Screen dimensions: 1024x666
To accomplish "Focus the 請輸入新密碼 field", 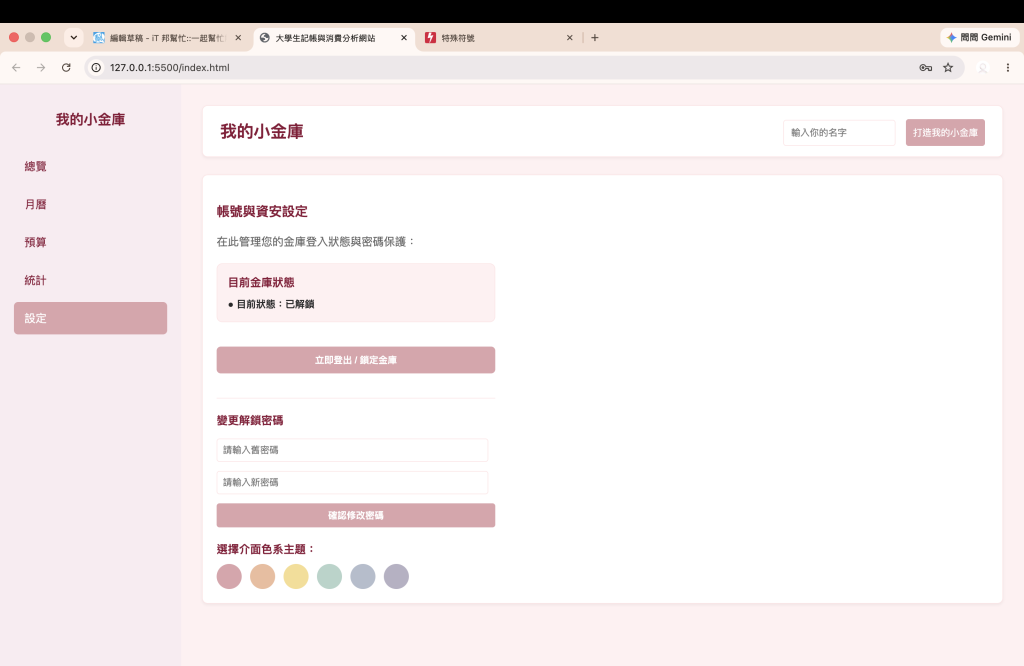I will (352, 483).
